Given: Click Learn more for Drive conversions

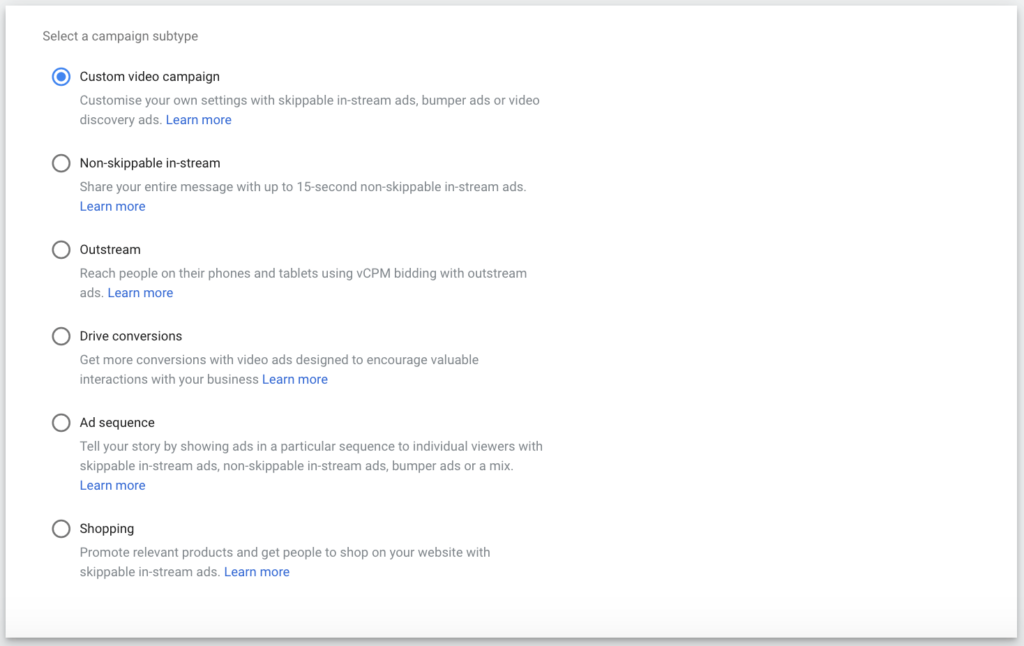Looking at the screenshot, I should pyautogui.click(x=295, y=380).
